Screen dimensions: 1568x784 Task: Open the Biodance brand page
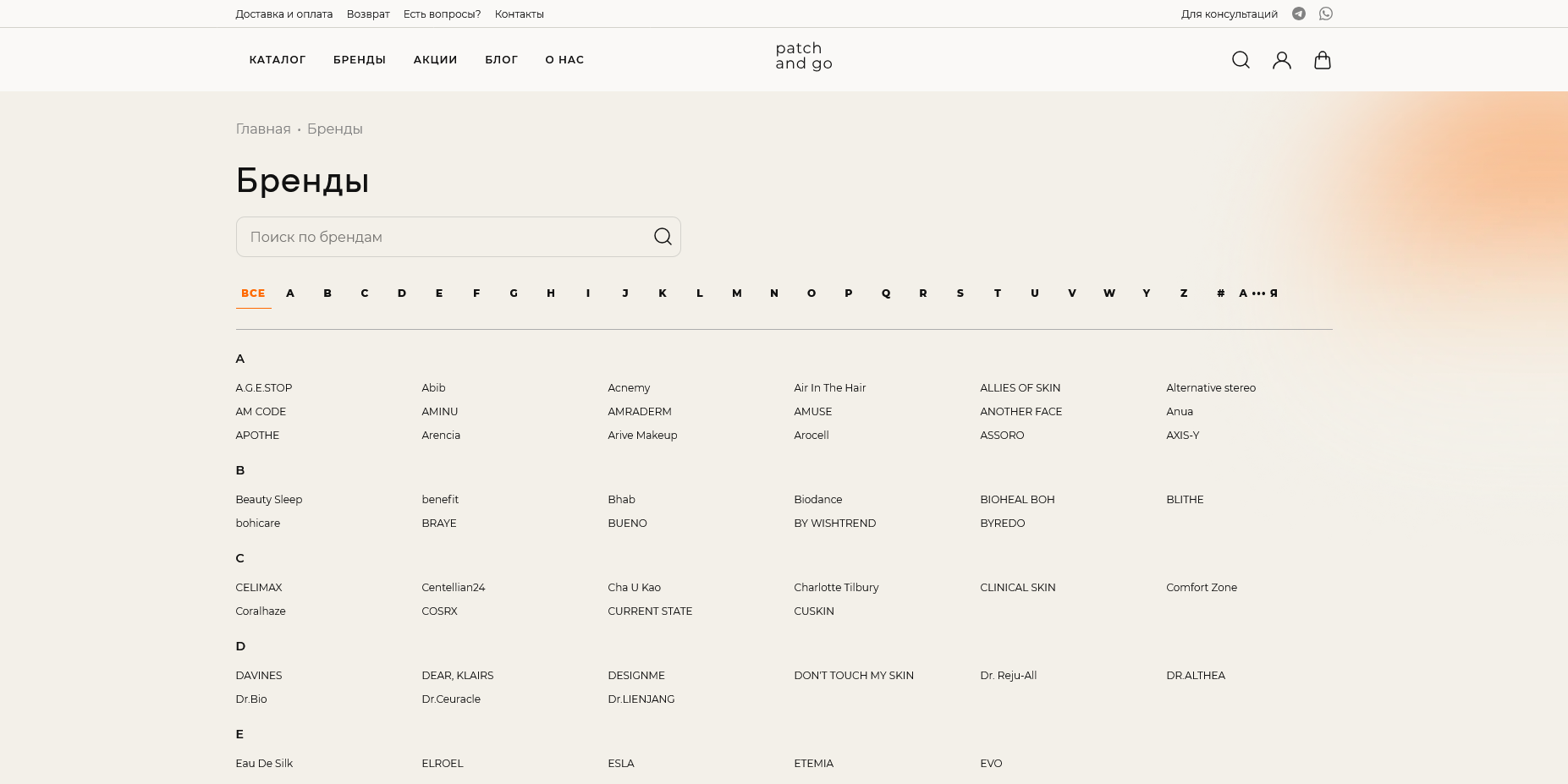pos(818,500)
